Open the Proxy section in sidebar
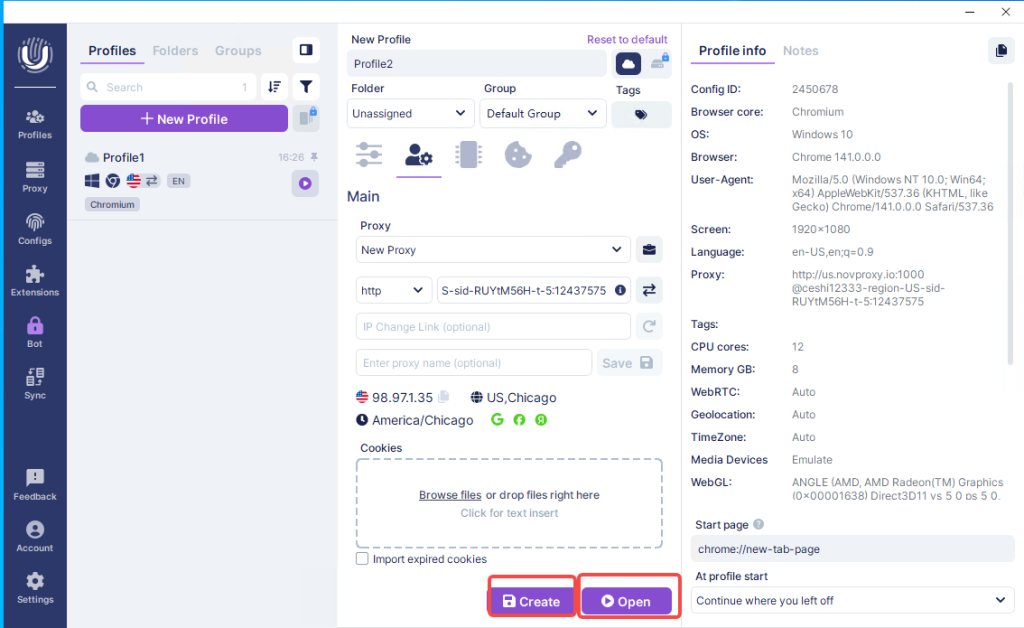Screen dimensions: 1024x628 [35, 176]
